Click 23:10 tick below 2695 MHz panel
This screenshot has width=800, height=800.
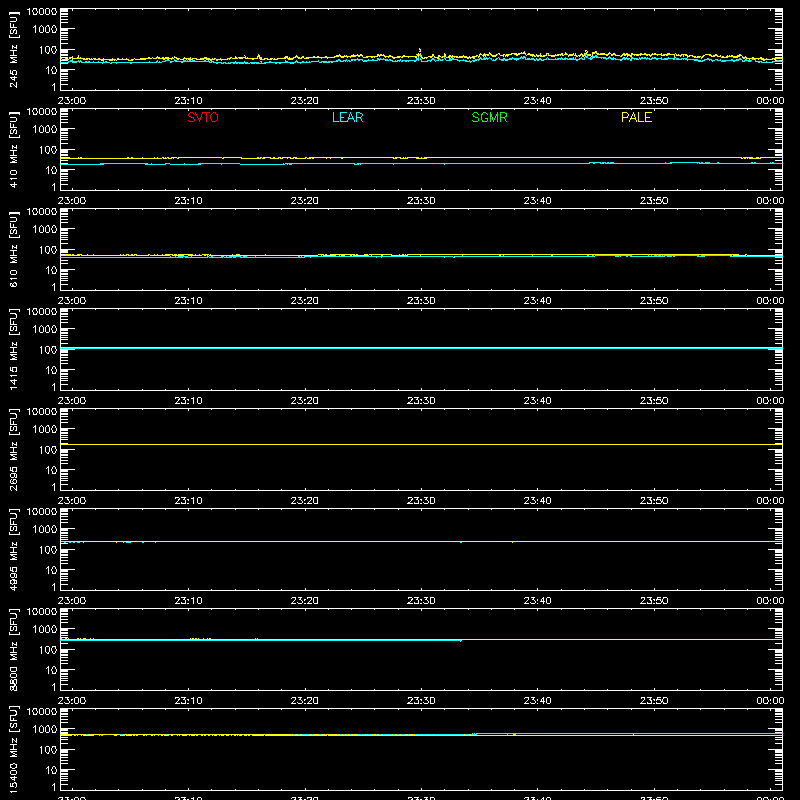pyautogui.click(x=188, y=501)
